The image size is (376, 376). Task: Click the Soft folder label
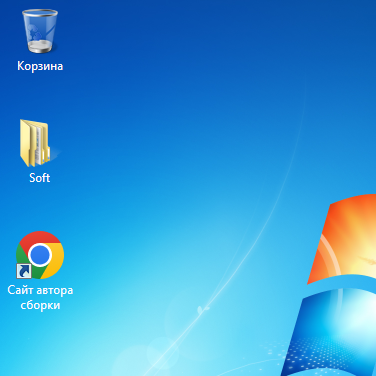[40, 178]
